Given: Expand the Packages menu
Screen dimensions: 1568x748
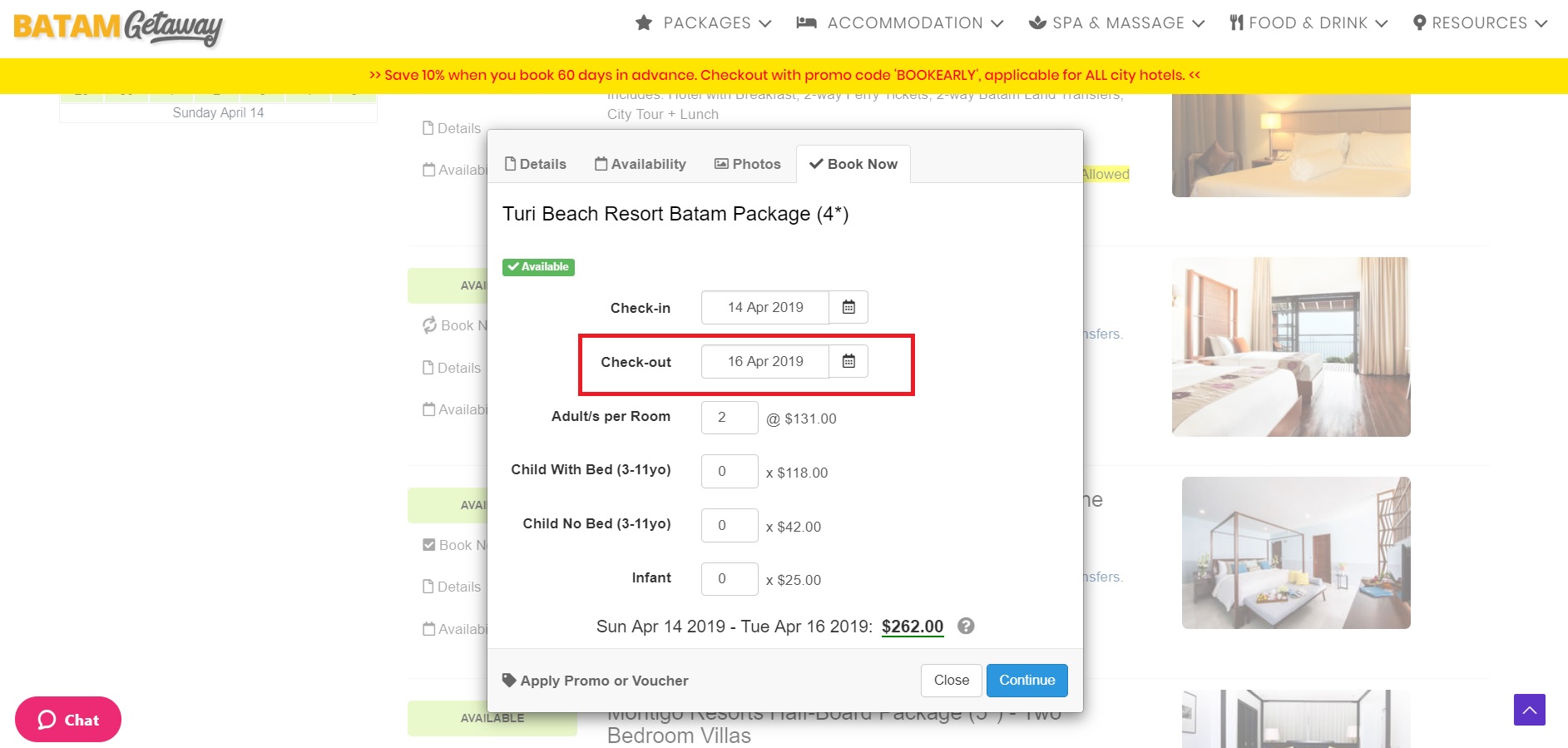Looking at the screenshot, I should pos(703,23).
